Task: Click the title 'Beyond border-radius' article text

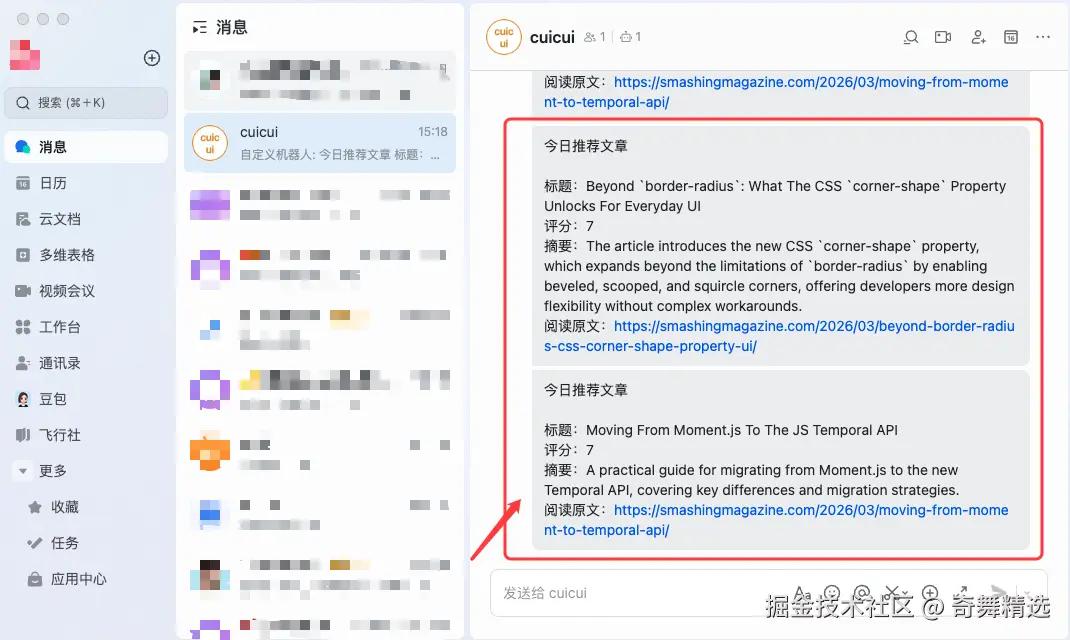Action: tap(775, 196)
